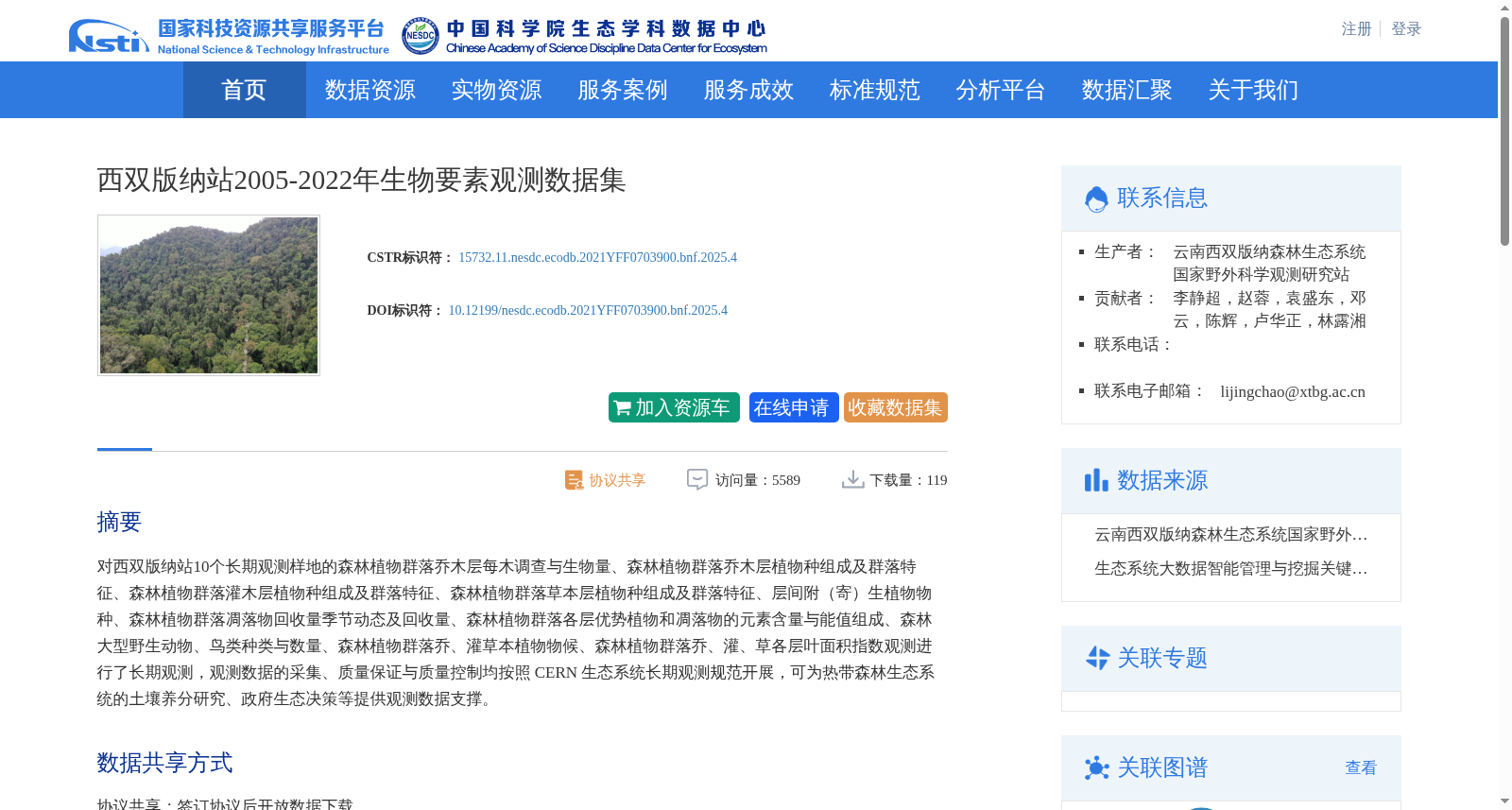Image resolution: width=1512 pixels, height=810 pixels.
Task: Click the scrollbar up arrow
Action: click(1504, 8)
